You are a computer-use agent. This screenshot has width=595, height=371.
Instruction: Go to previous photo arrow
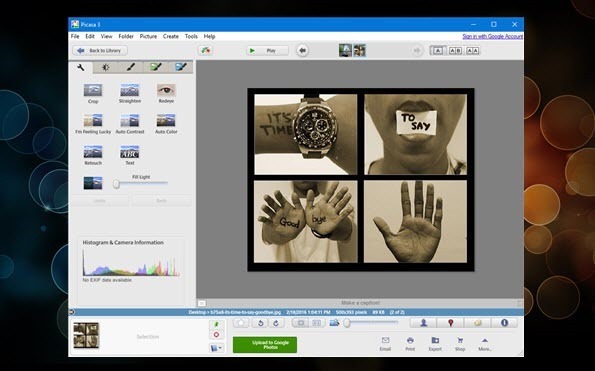pos(302,50)
